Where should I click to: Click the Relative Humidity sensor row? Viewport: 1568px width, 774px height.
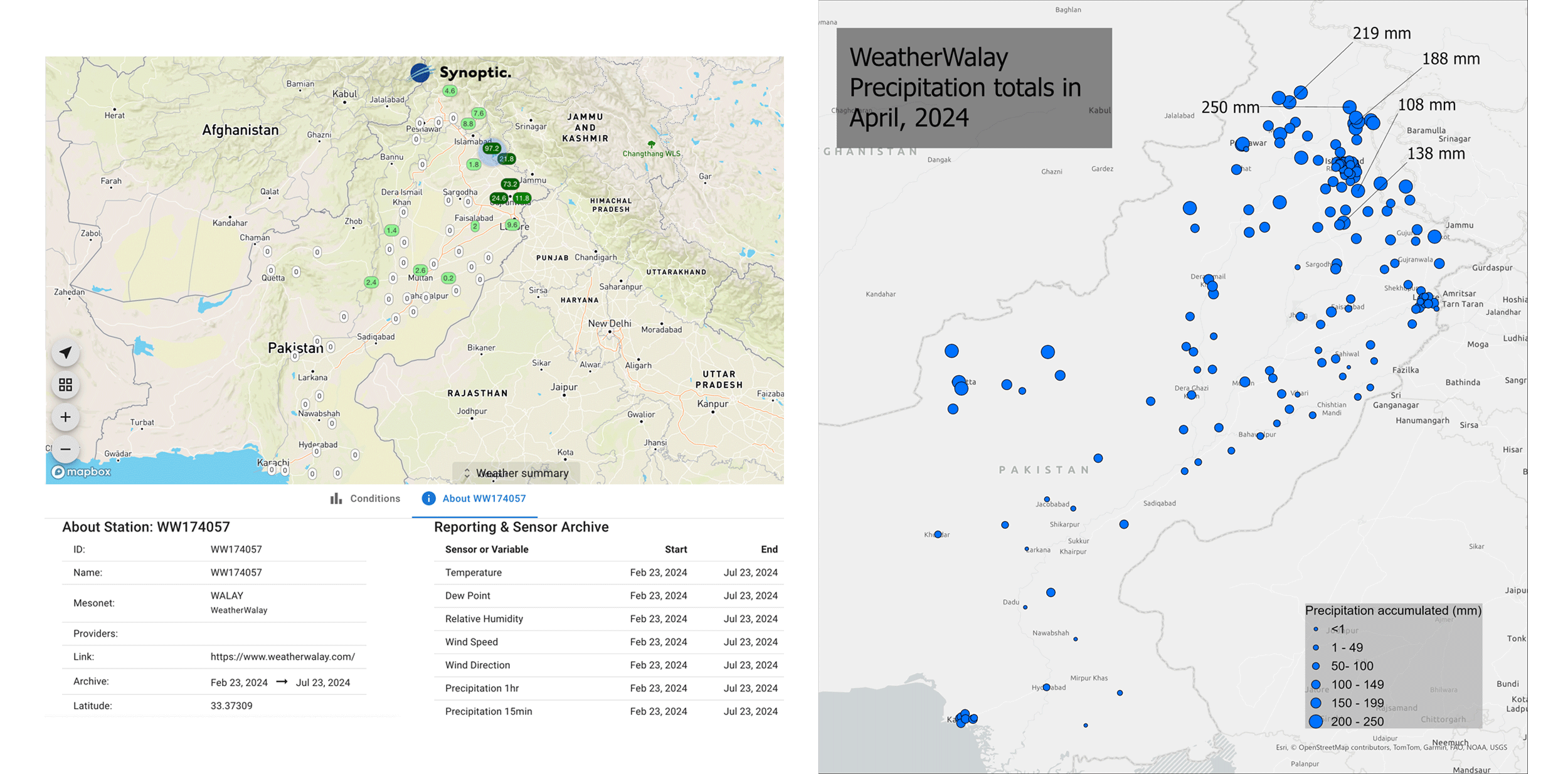click(x=608, y=619)
